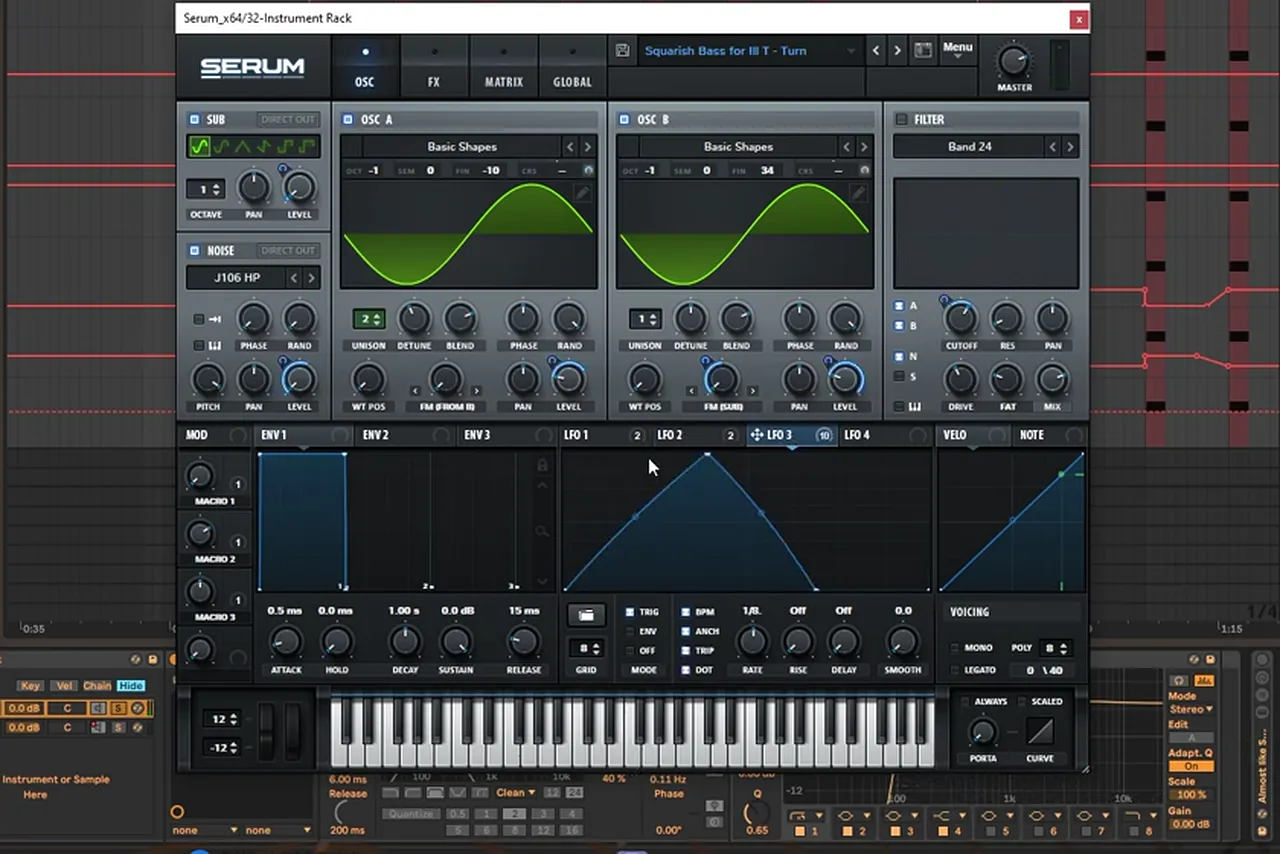Open the Squarish Bass preset name dropdown
The image size is (1280, 854).
[751, 50]
